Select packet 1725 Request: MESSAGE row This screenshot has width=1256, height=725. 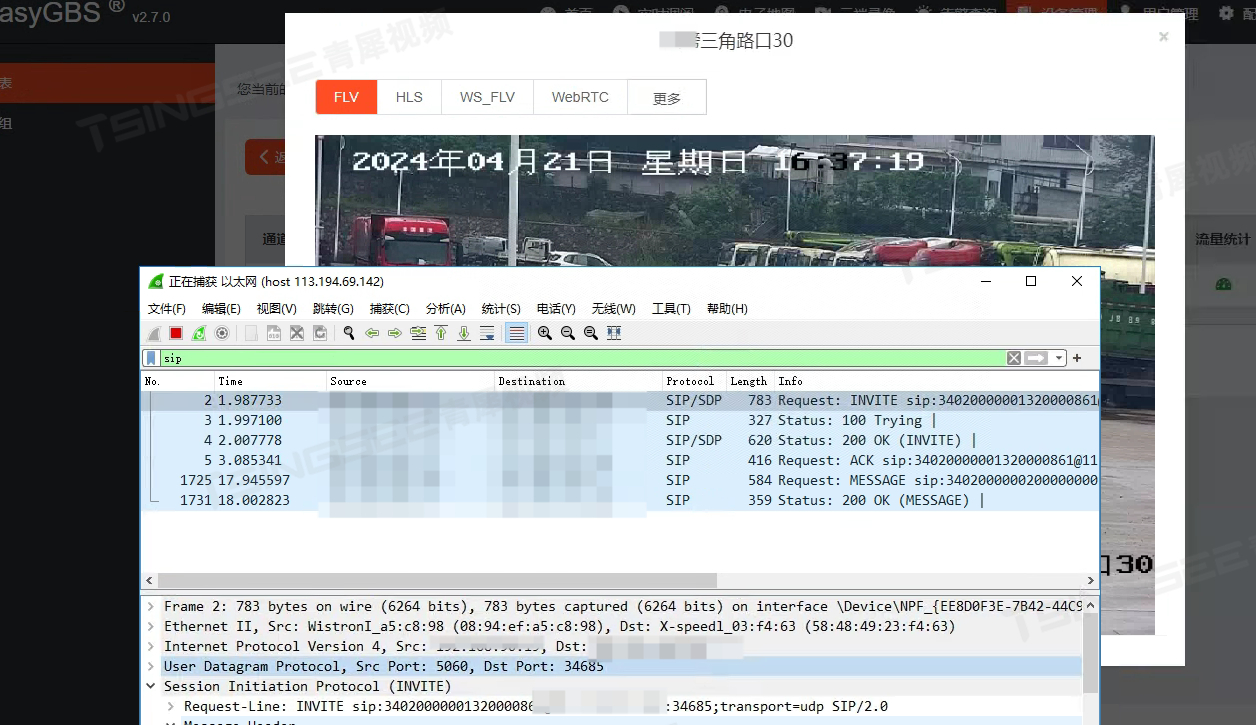point(620,480)
